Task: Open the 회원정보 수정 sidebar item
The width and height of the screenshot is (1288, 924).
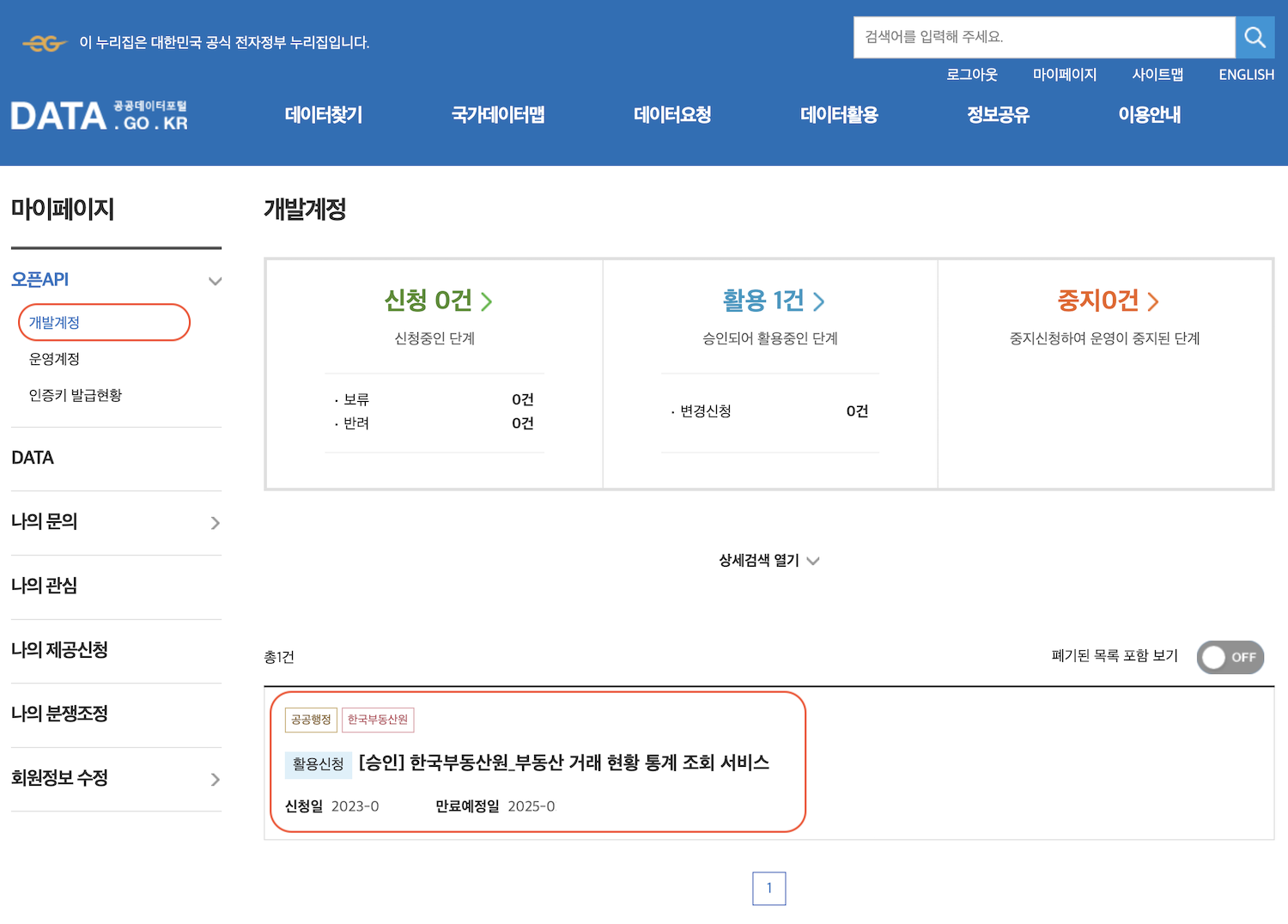Action: (59, 777)
